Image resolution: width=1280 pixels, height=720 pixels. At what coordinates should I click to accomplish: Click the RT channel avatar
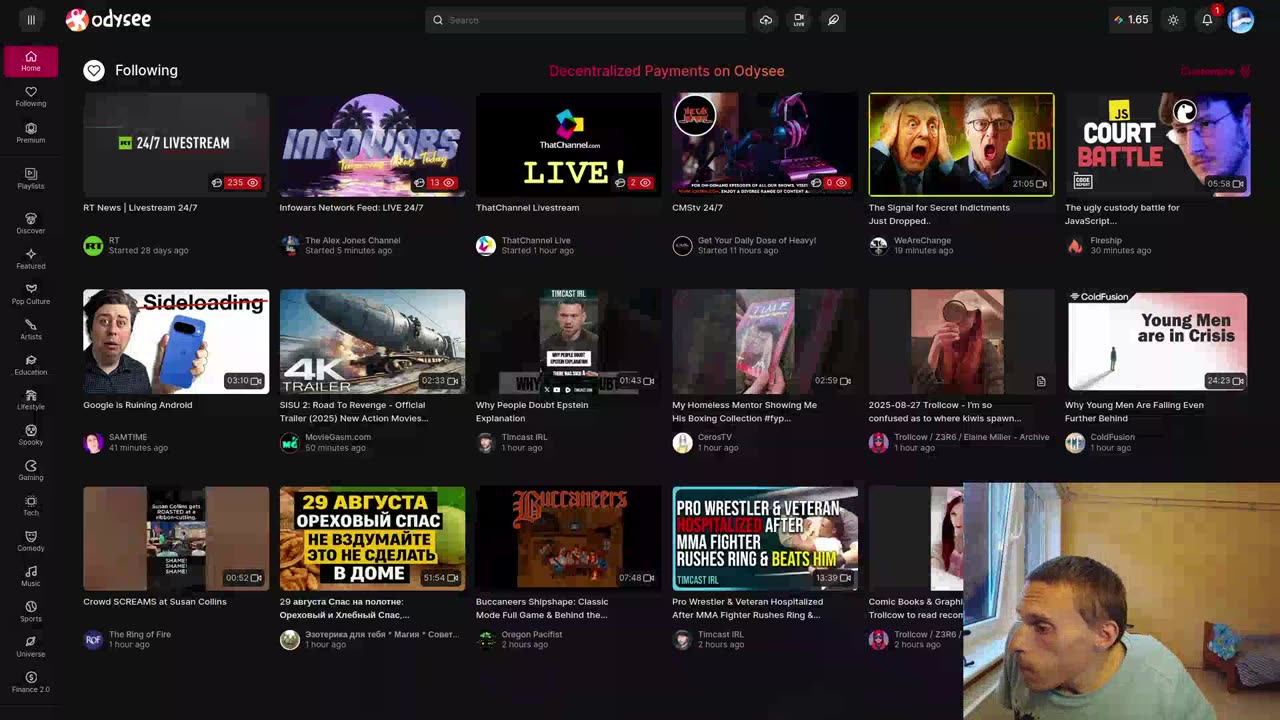(93, 246)
